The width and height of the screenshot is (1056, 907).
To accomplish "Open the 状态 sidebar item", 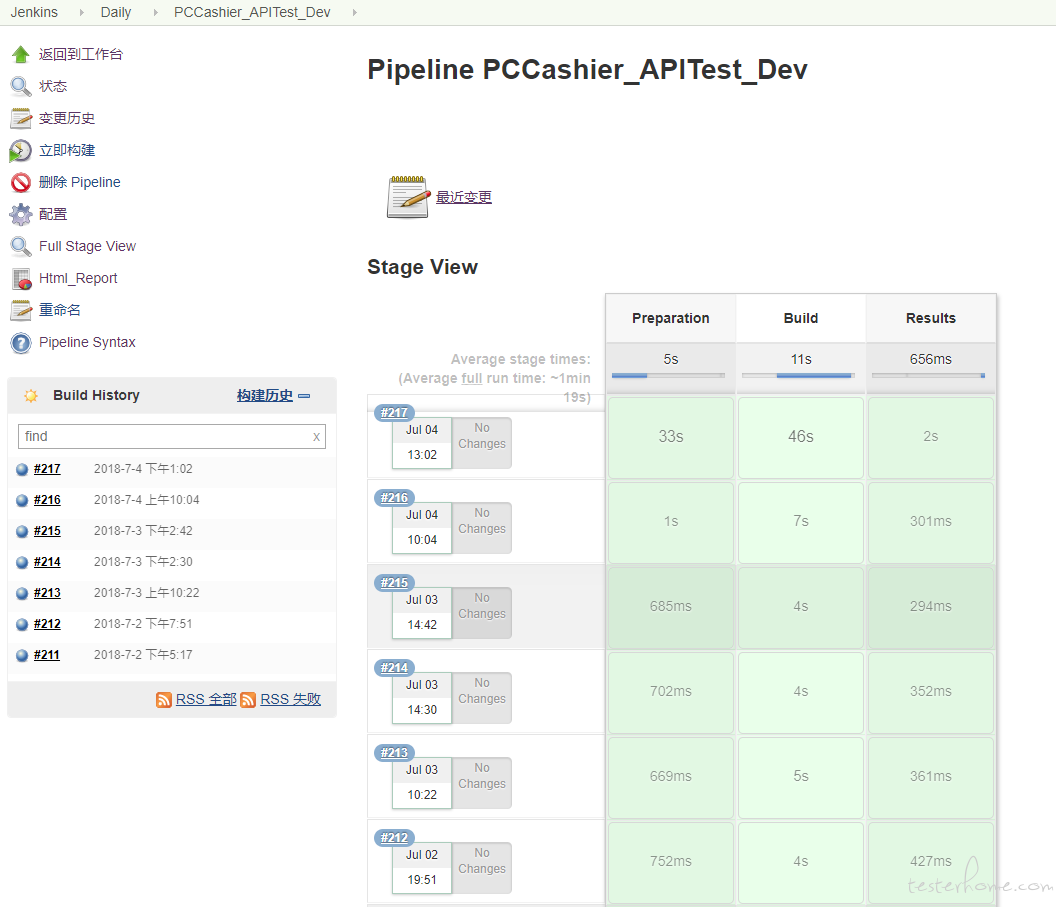I will (53, 86).
